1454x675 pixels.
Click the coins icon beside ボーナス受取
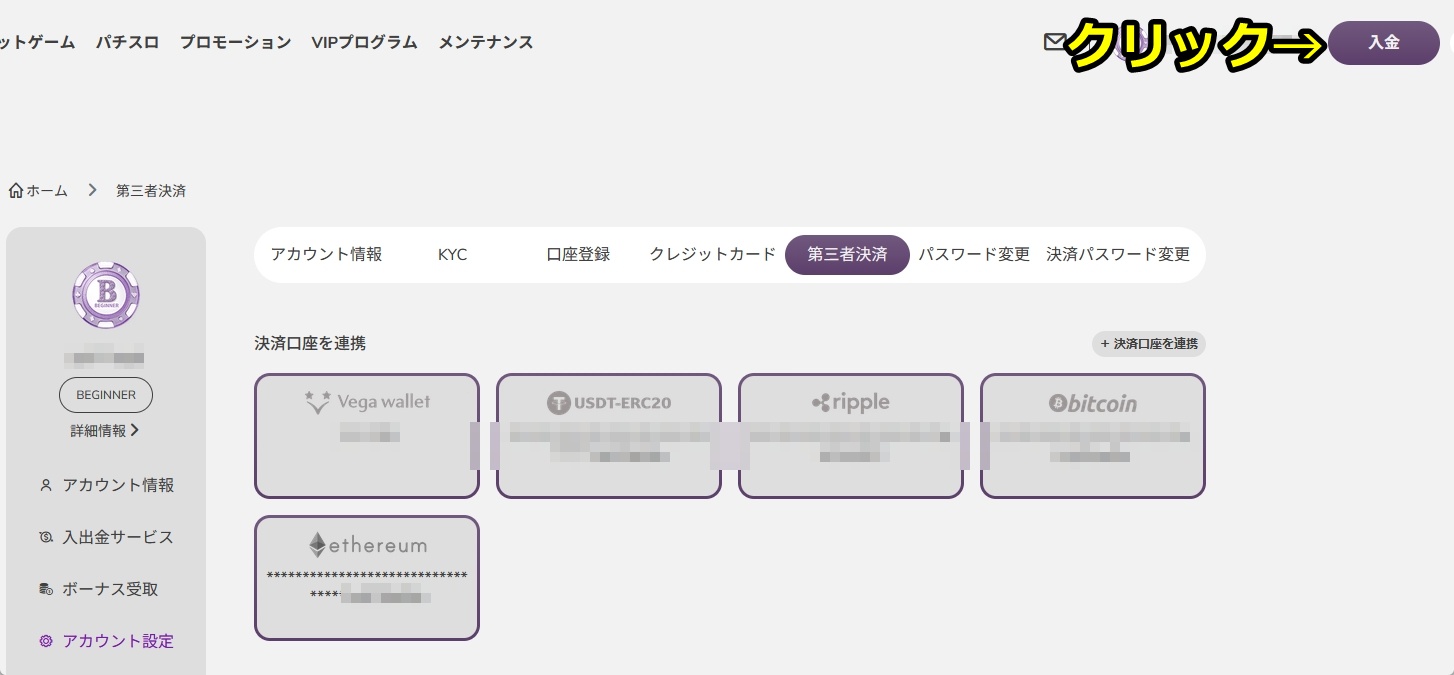coord(45,589)
